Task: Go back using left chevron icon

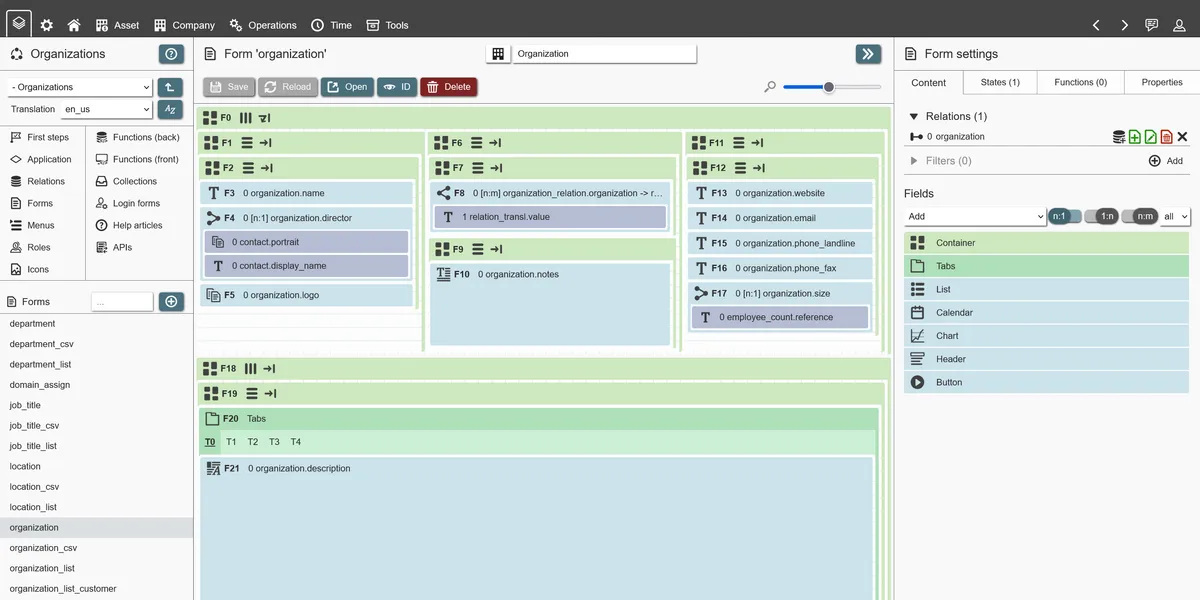Action: (1096, 25)
